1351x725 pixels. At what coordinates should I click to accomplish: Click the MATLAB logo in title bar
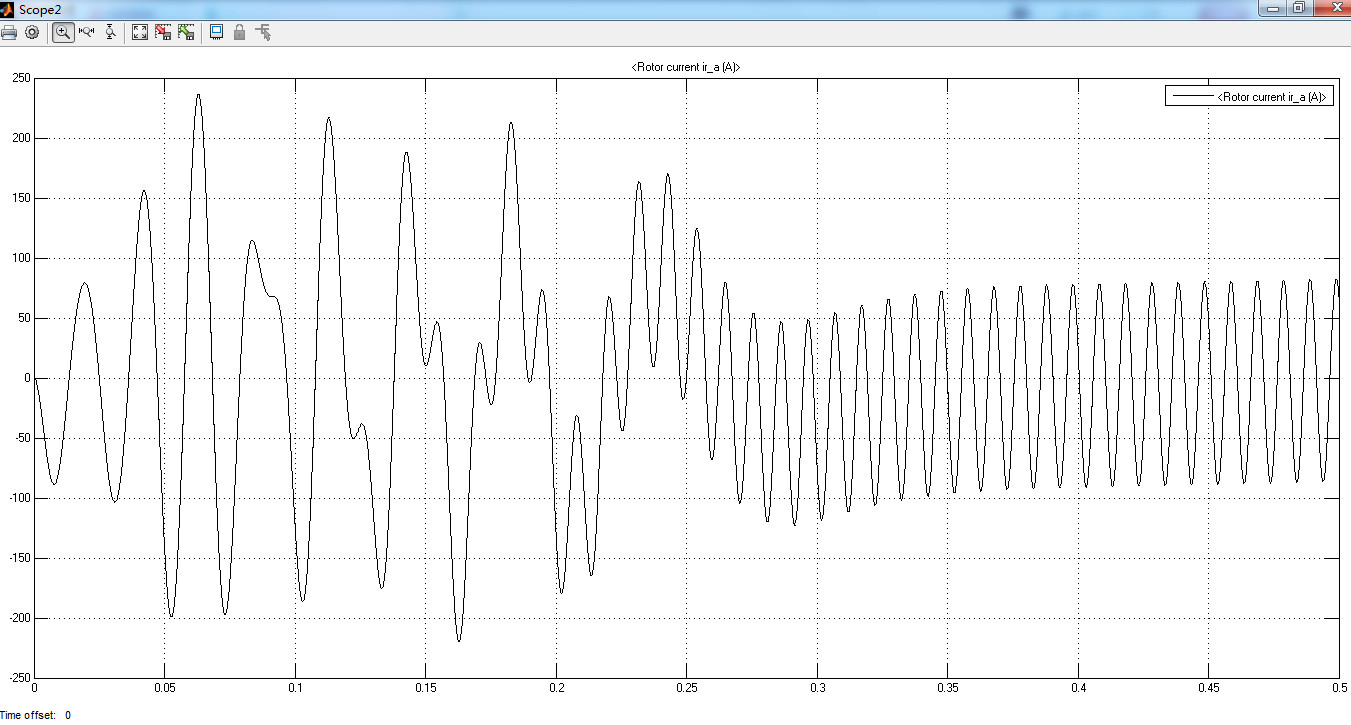[7, 8]
